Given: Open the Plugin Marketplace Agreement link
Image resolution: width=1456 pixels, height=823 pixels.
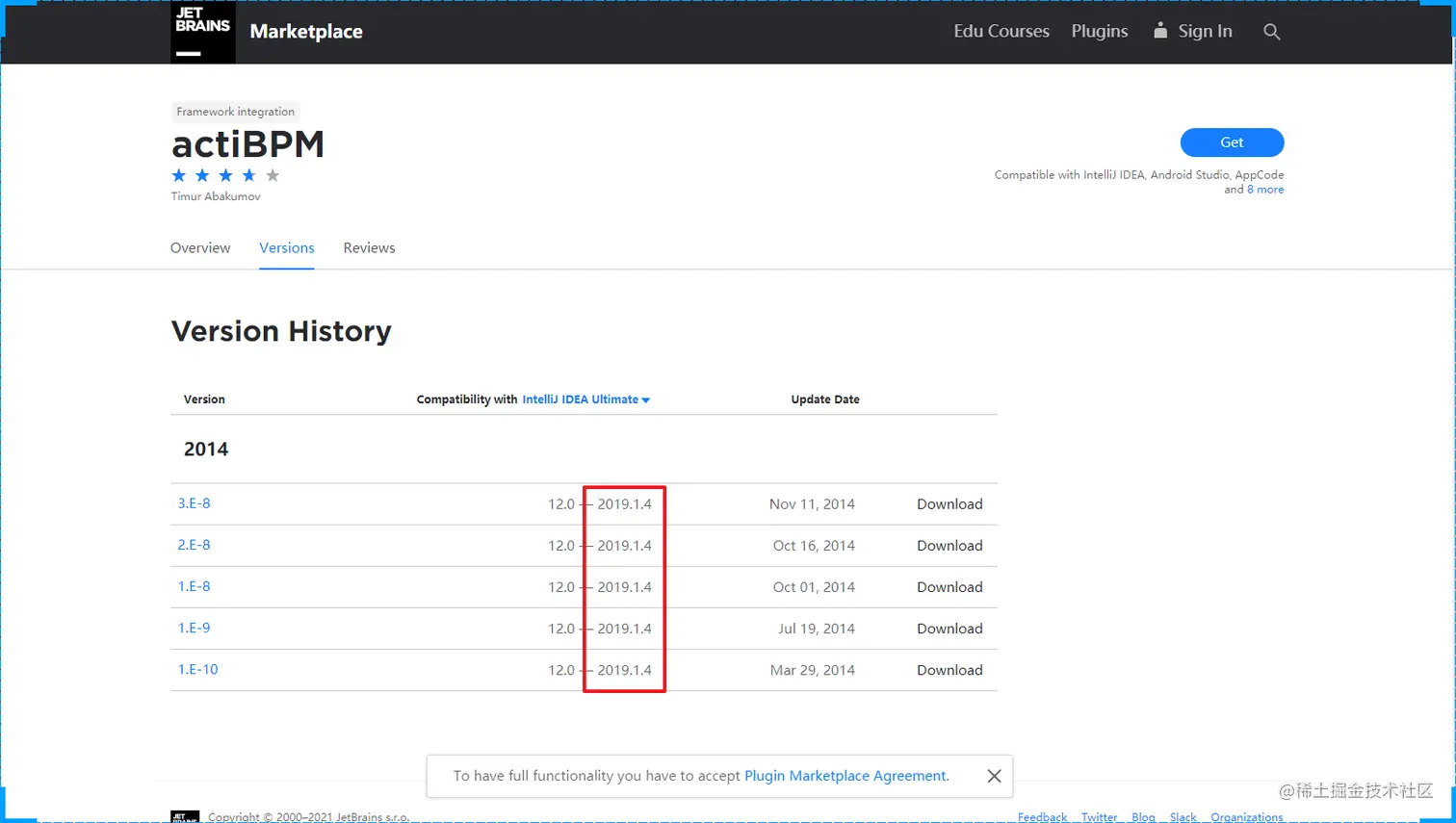Looking at the screenshot, I should pos(846,776).
